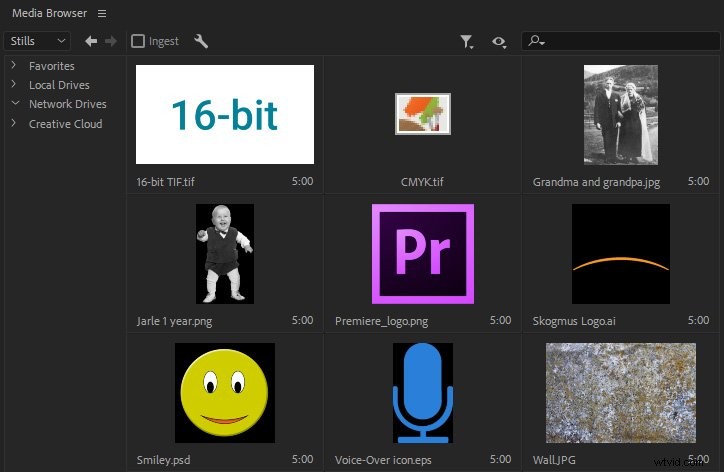Open the directory viewers eye icon
Viewport: 724px width, 472px height.
point(499,42)
